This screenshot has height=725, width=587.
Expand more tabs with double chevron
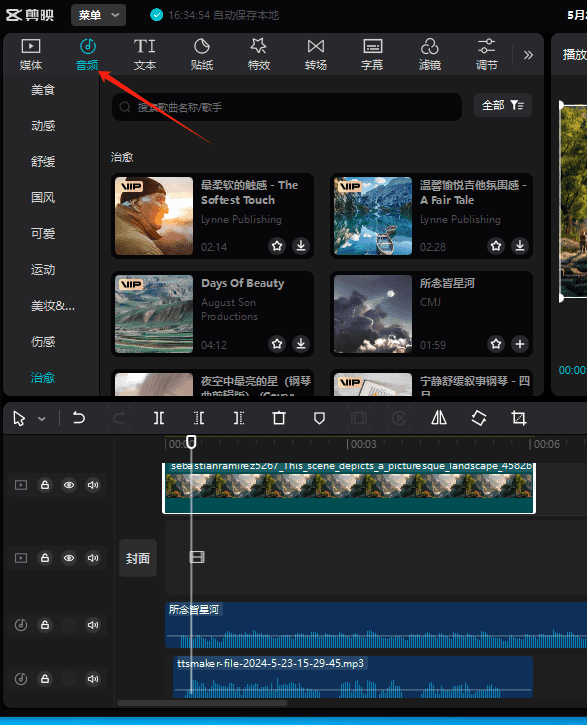tap(528, 55)
